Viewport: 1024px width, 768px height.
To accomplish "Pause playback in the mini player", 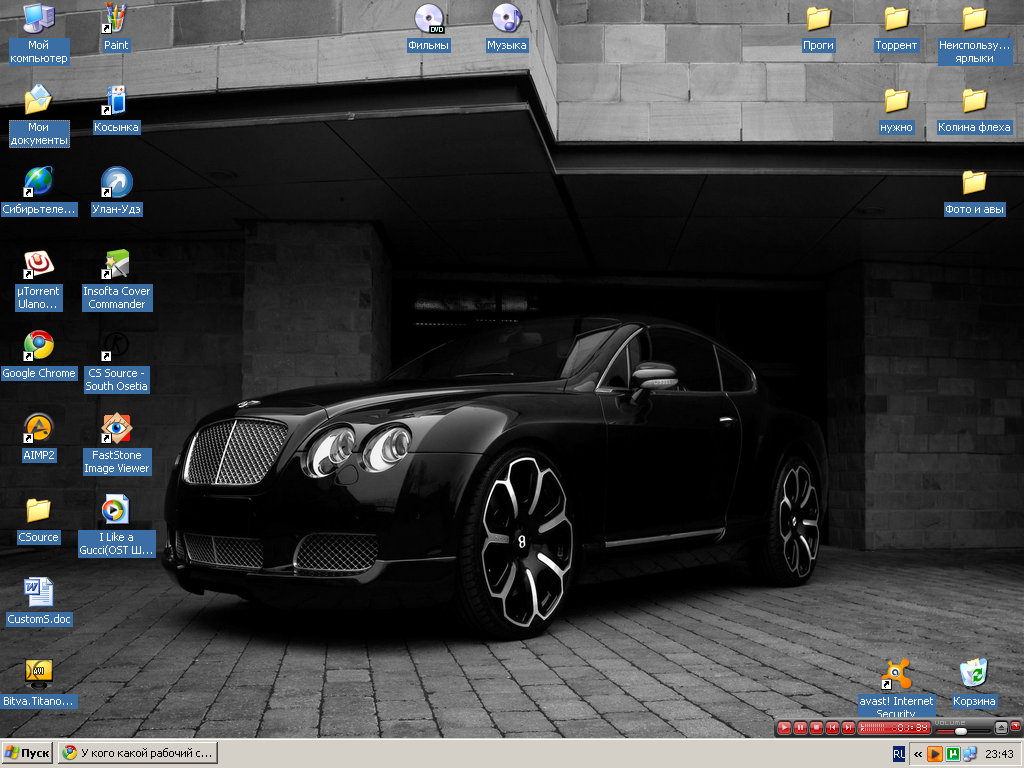I will pos(801,728).
